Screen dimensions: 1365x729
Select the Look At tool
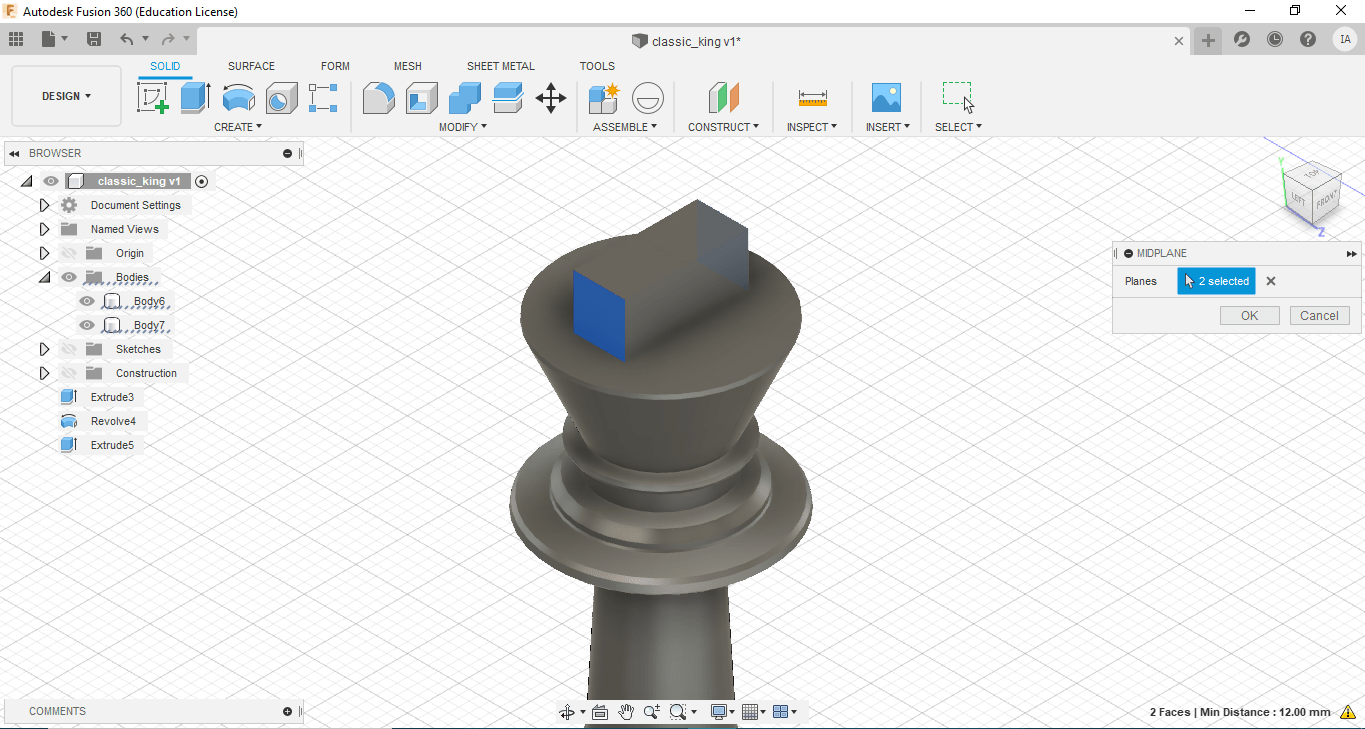point(600,712)
